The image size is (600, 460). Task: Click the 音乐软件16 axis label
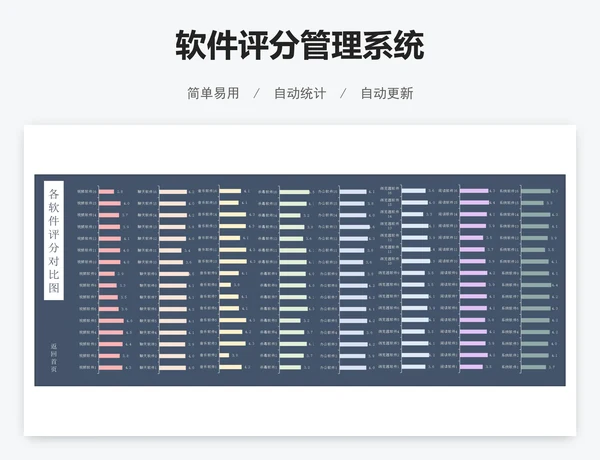click(x=208, y=191)
